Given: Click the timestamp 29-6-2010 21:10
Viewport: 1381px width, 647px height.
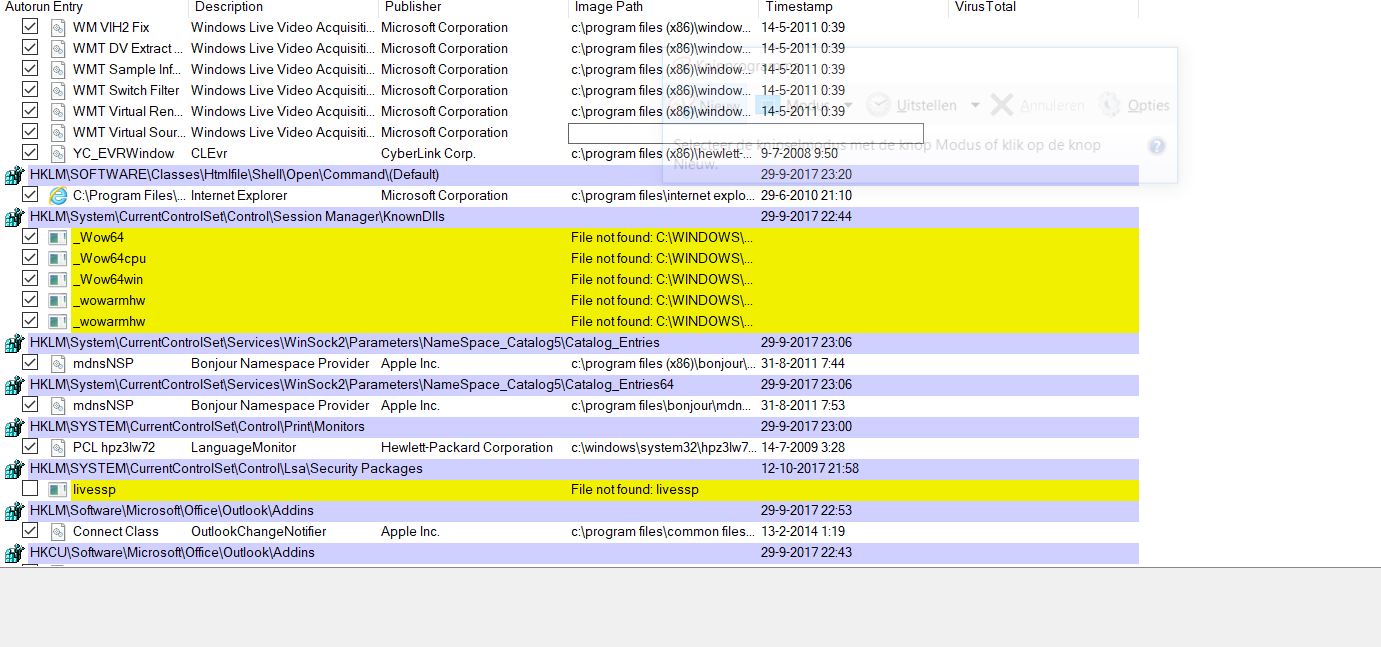Looking at the screenshot, I should [806, 195].
